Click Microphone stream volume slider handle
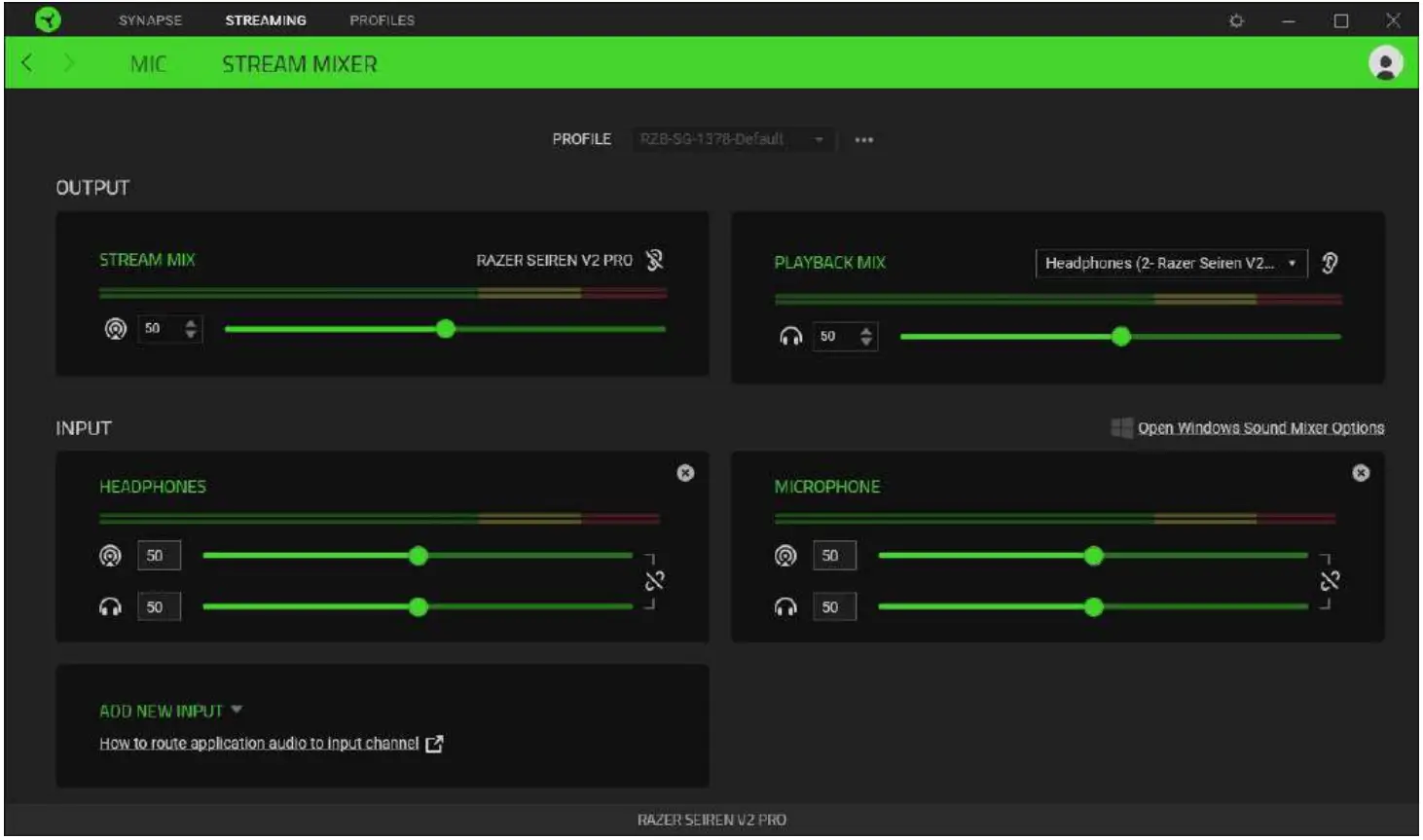This screenshot has width=1423, height=840. (x=1094, y=556)
